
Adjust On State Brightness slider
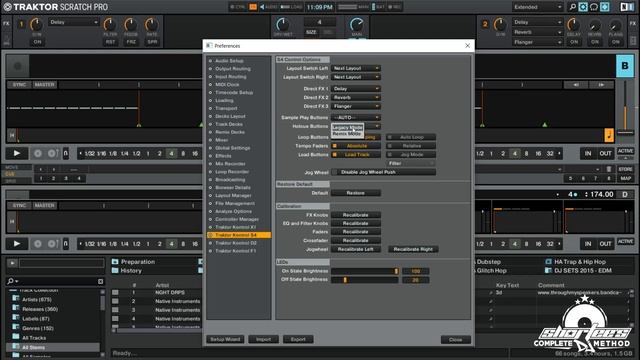pos(365,271)
